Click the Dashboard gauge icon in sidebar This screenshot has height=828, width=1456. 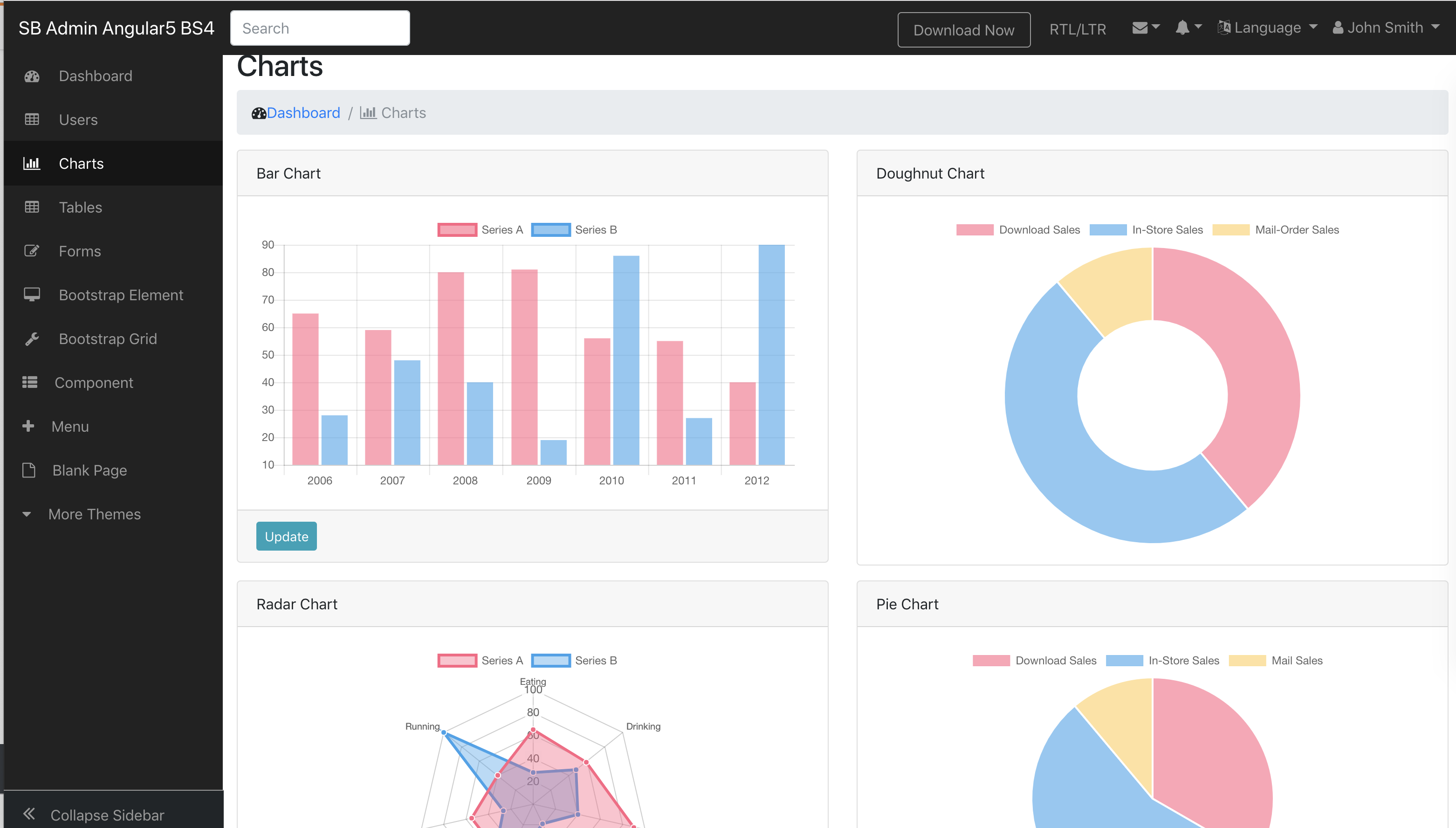tap(32, 76)
